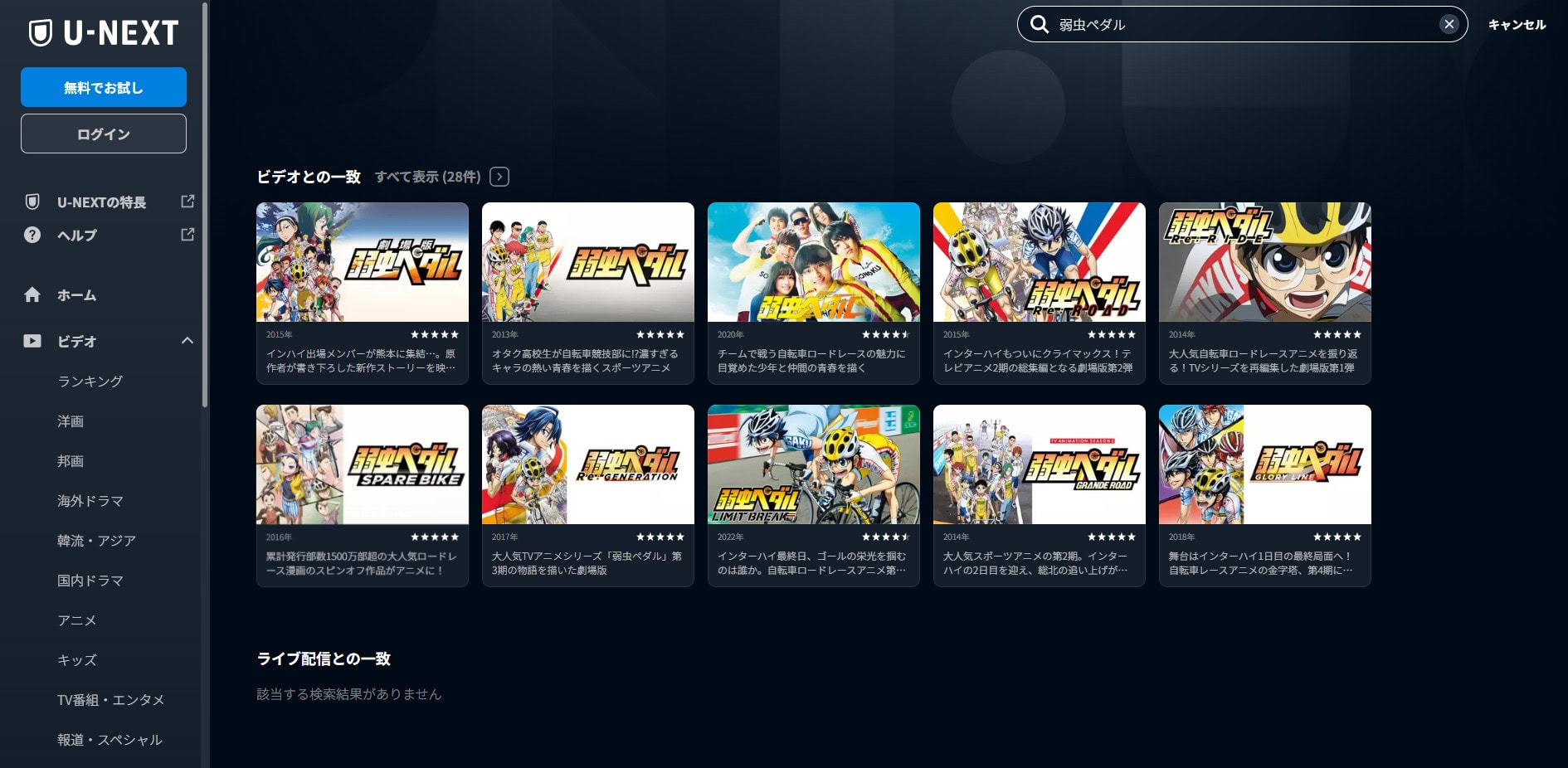The width and height of the screenshot is (1568, 768).
Task: Click the video play icon beside ビデオ
Action: 32,341
